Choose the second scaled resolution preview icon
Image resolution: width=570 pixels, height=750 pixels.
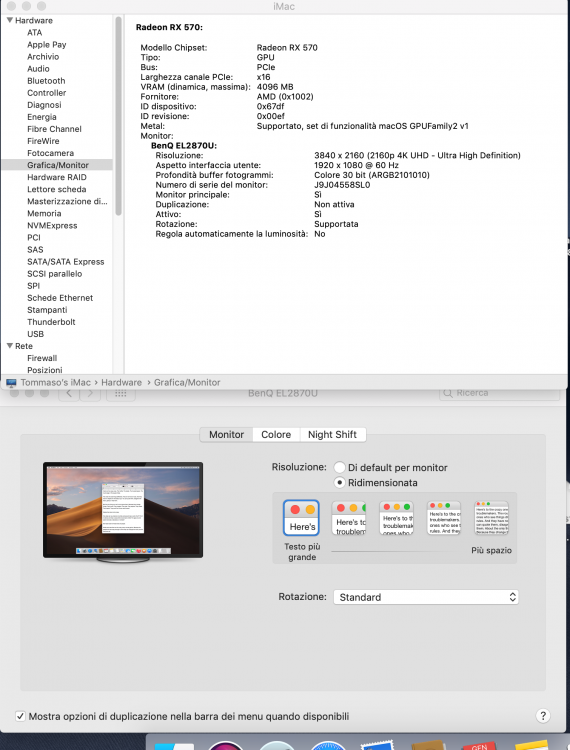[349, 518]
